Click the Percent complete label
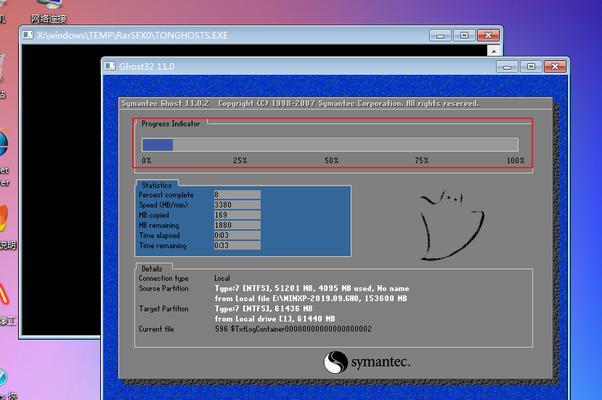 166,195
